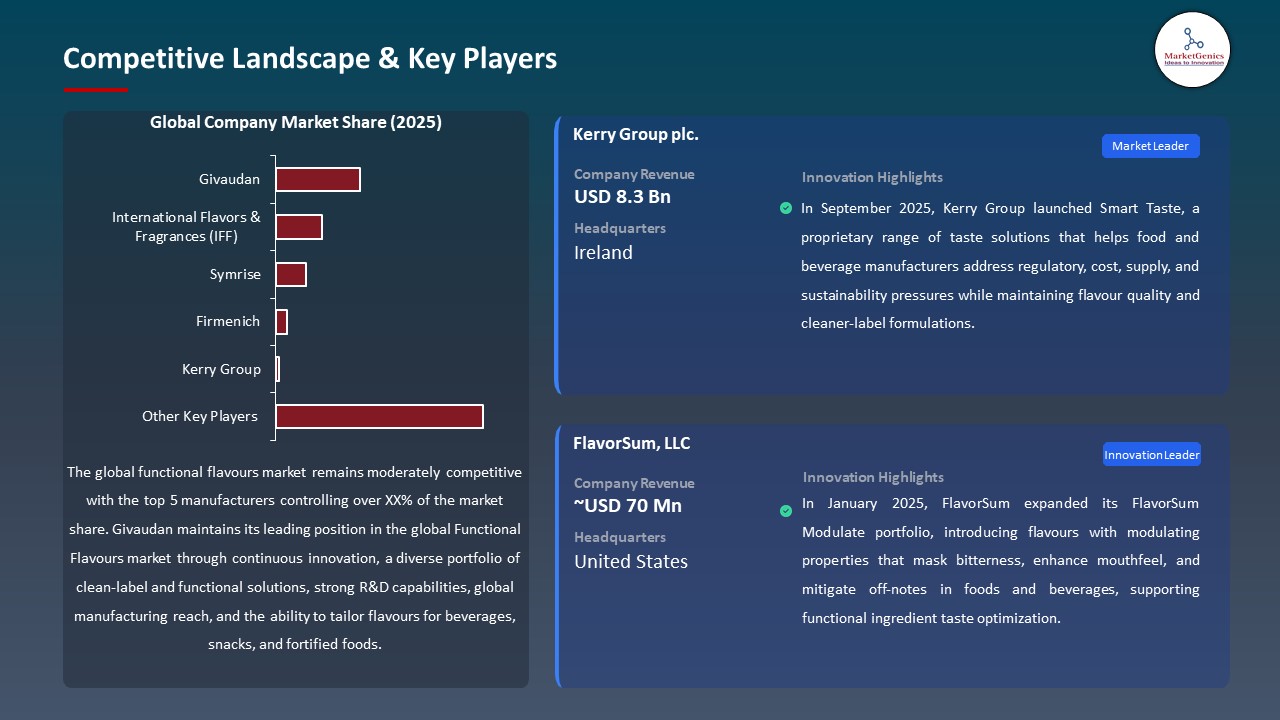Select the Kerry Group bar in chart

pyautogui.click(x=278, y=369)
